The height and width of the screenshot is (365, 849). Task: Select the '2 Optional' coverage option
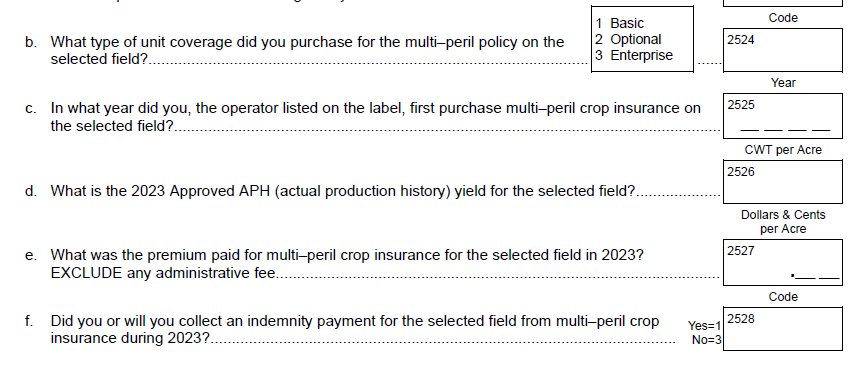pos(628,40)
